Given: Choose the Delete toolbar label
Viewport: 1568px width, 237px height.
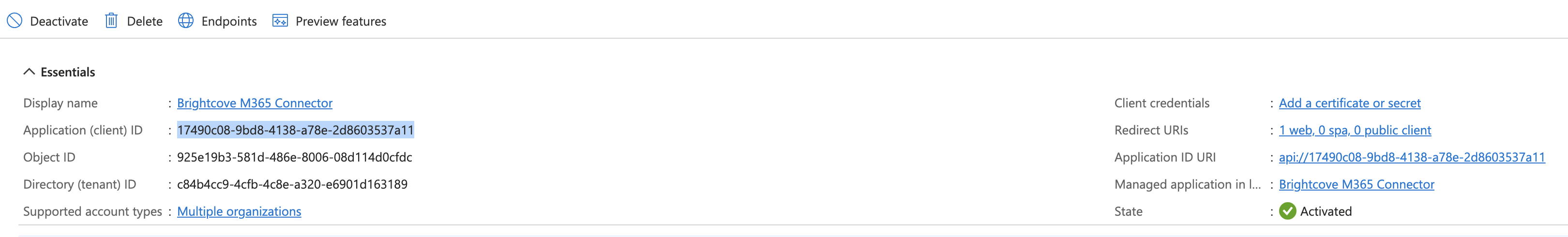Looking at the screenshot, I should click(145, 21).
